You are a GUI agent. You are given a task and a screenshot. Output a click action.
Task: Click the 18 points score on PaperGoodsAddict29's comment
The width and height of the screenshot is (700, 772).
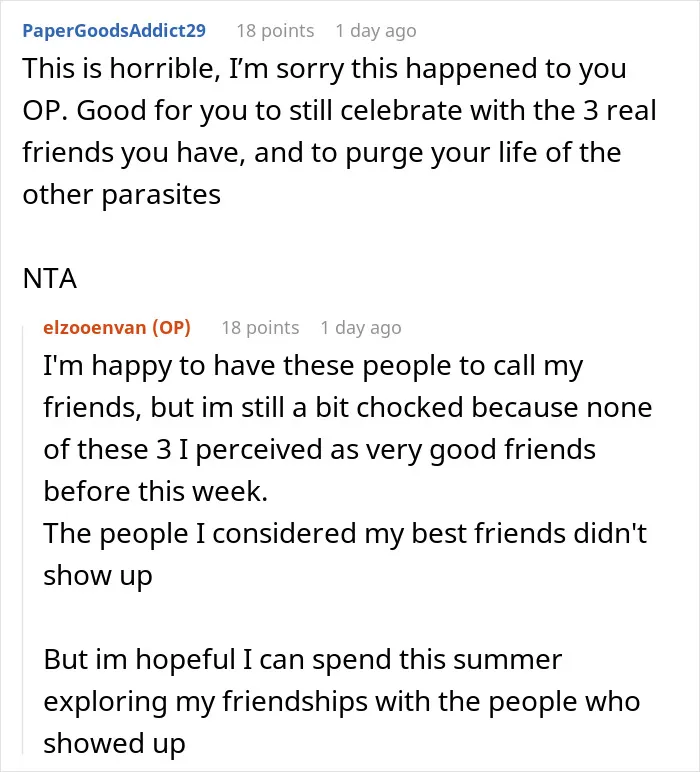[x=275, y=31]
